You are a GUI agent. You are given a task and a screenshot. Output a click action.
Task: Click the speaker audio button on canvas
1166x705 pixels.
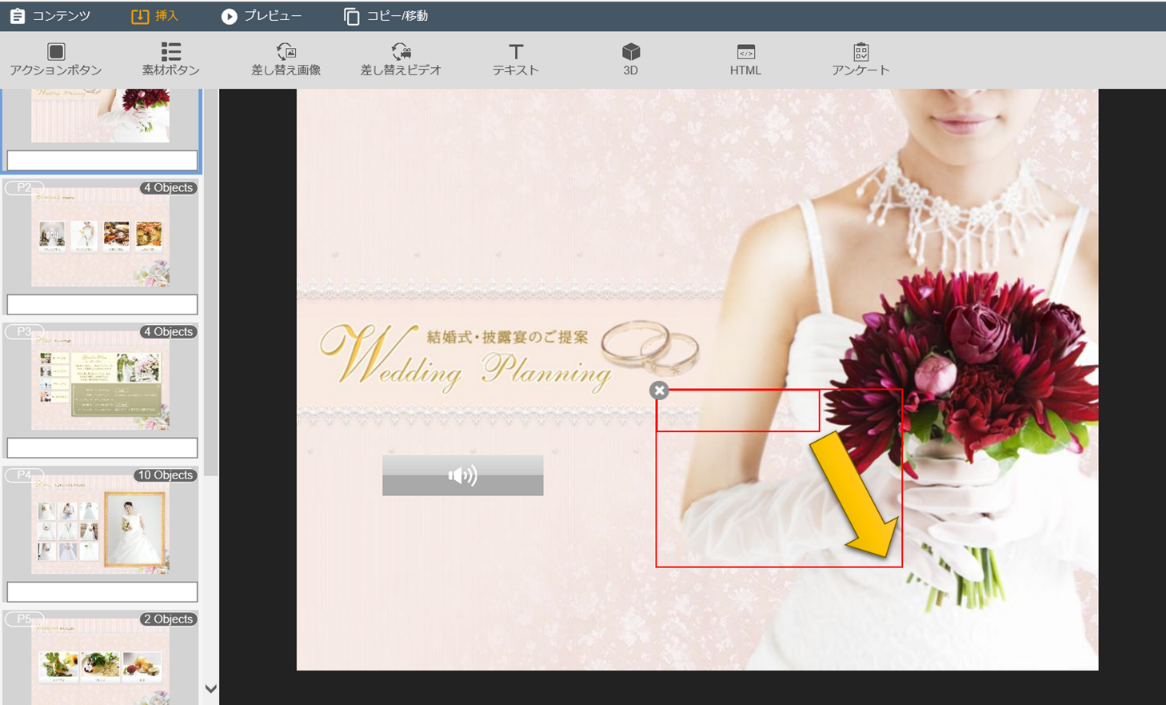[463, 476]
